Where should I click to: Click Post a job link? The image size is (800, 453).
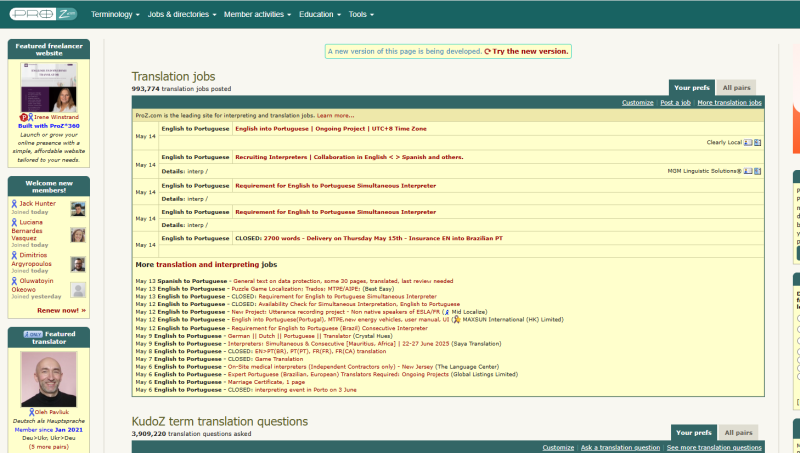[675, 103]
